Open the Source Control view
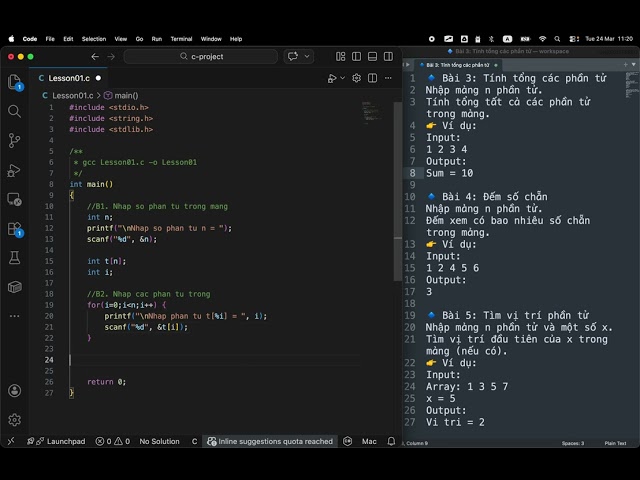This screenshot has height=480, width=640. 14,140
